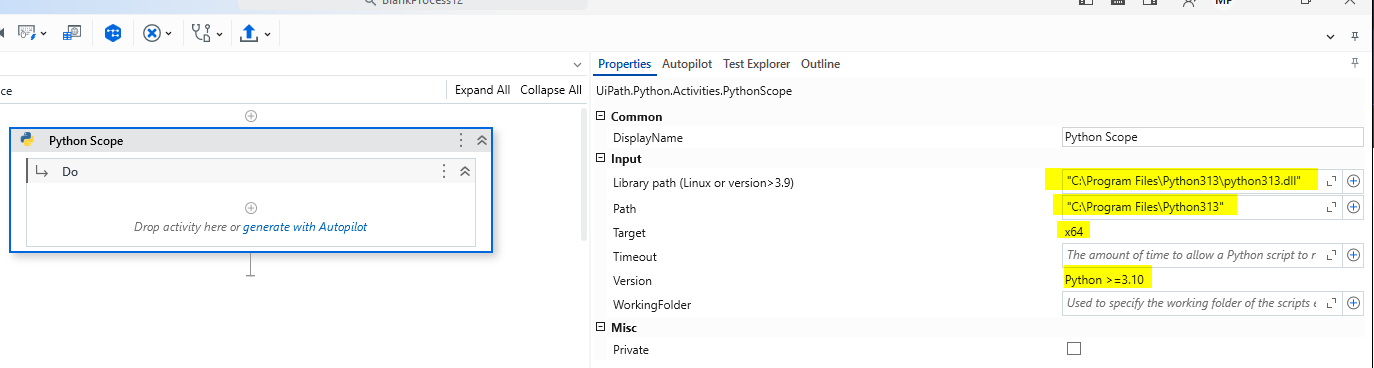
Task: Click plus button beside Library path
Action: click(1353, 181)
